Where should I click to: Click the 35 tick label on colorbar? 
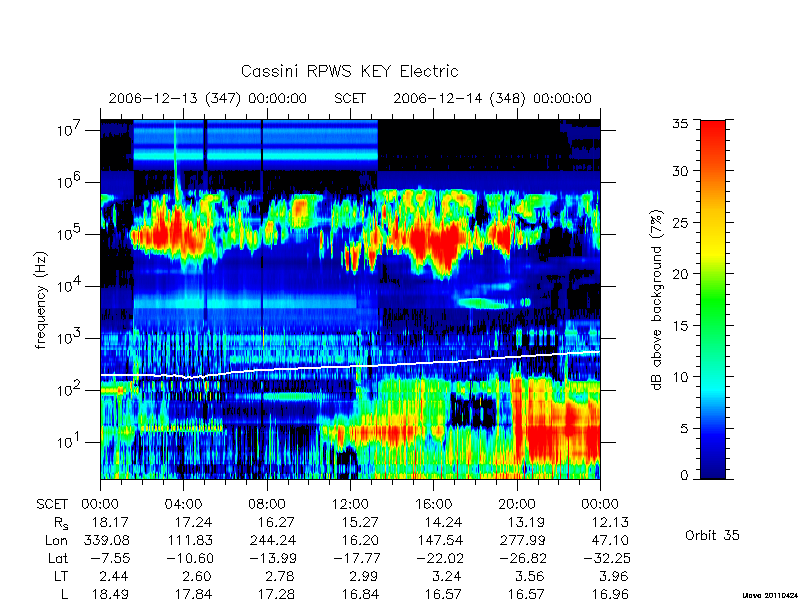point(680,124)
